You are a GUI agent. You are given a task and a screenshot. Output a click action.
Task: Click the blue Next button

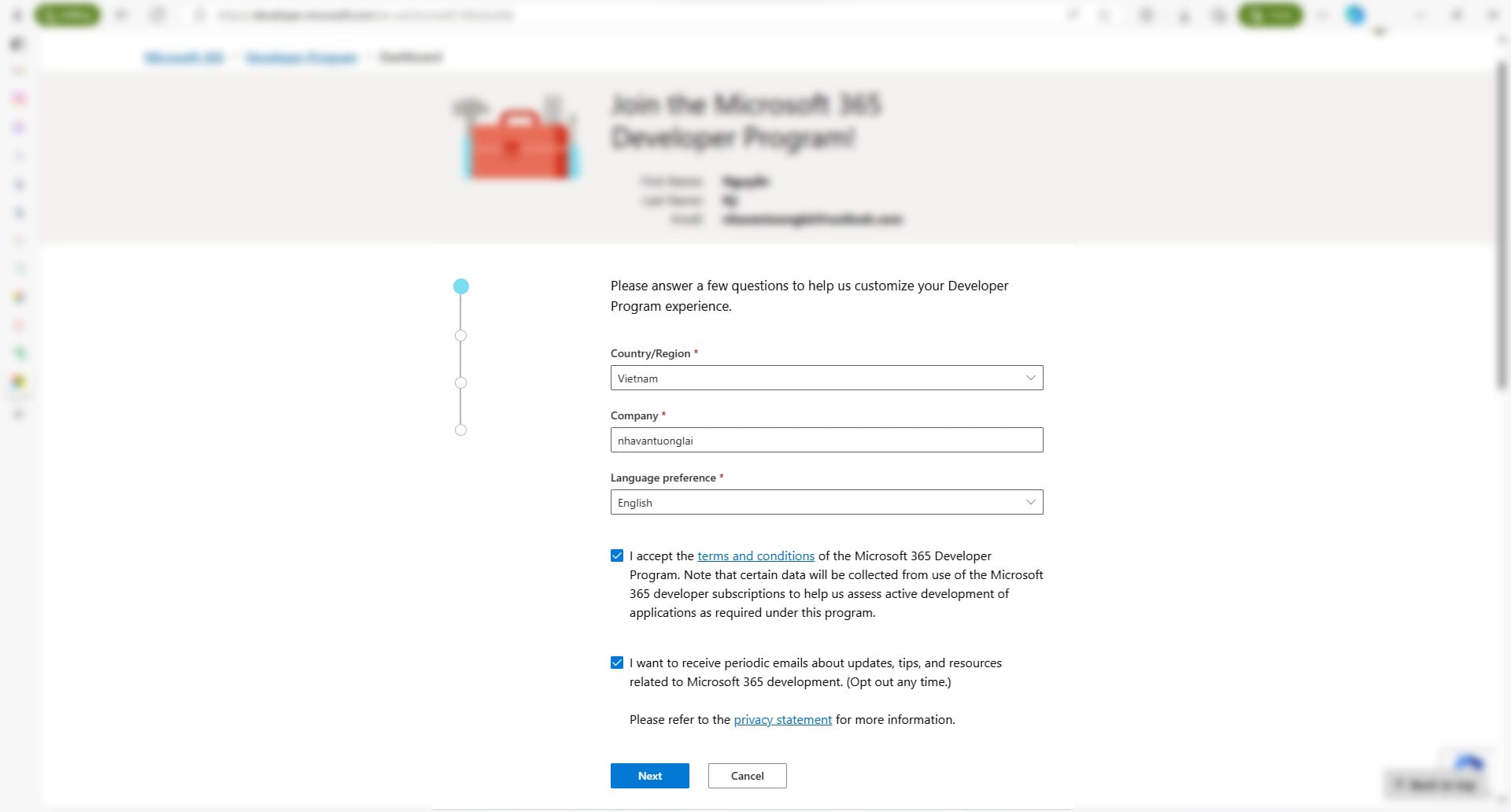(x=650, y=776)
